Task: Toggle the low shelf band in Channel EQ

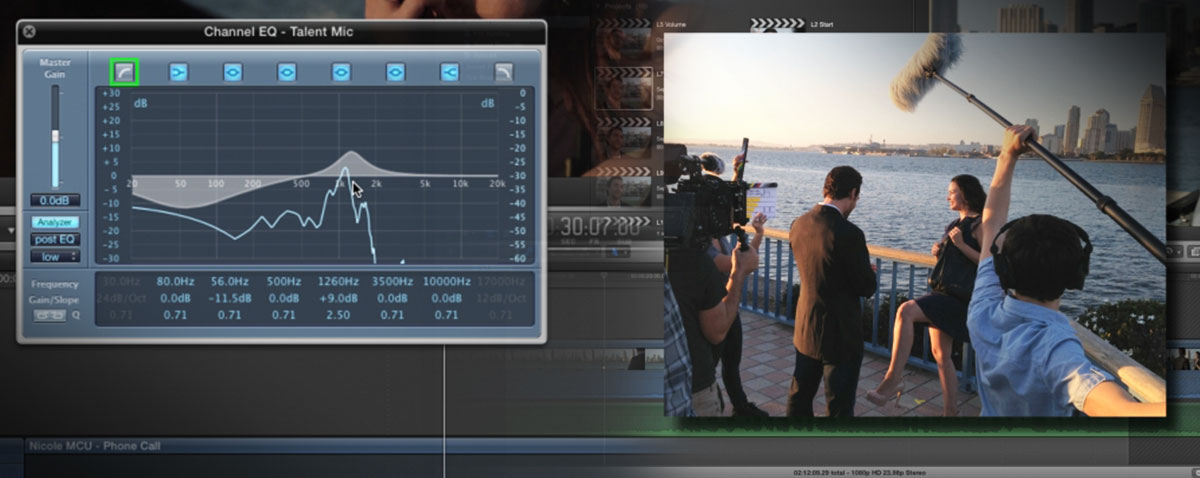Action: click(x=178, y=72)
